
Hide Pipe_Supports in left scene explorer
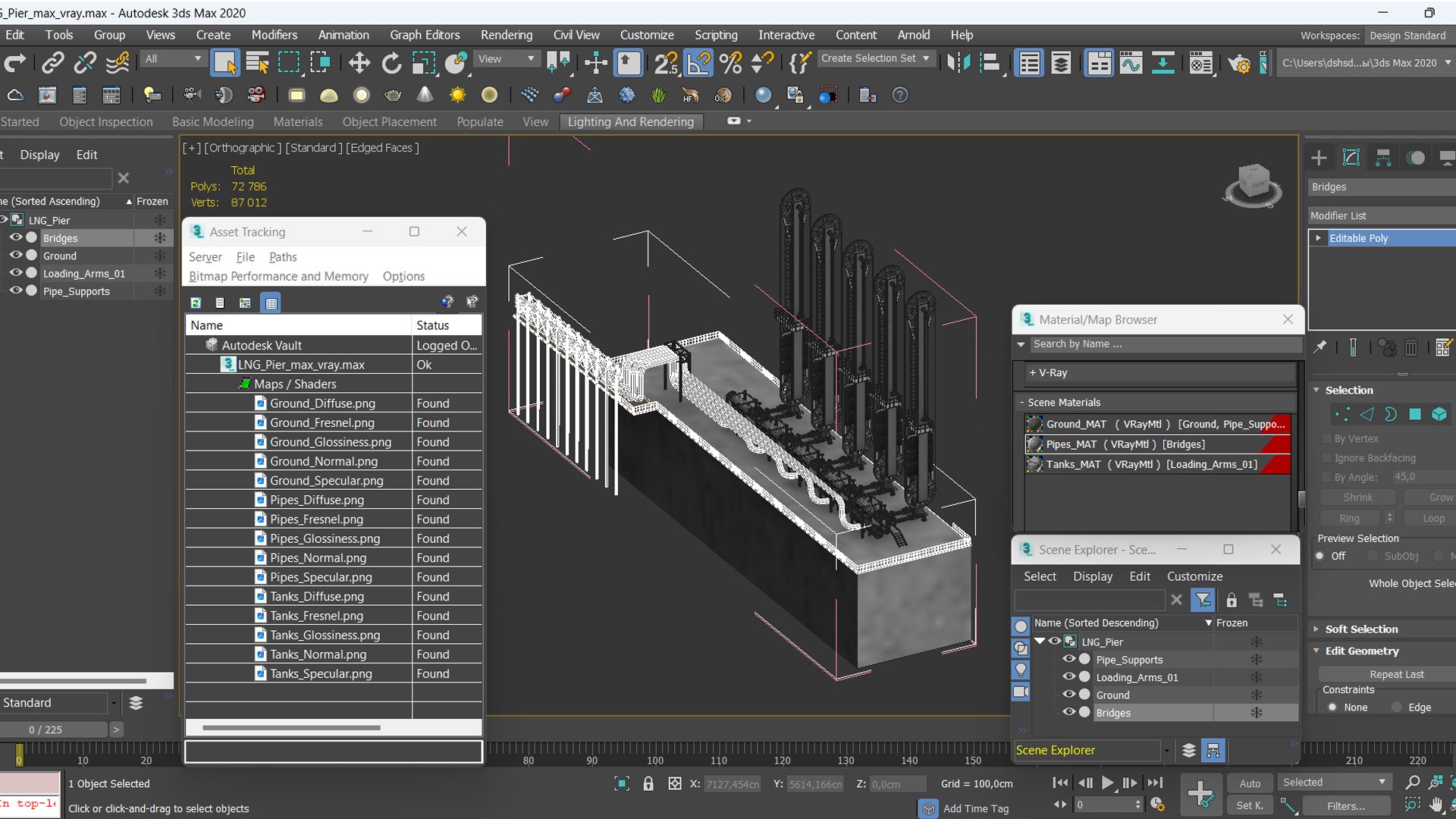15,290
